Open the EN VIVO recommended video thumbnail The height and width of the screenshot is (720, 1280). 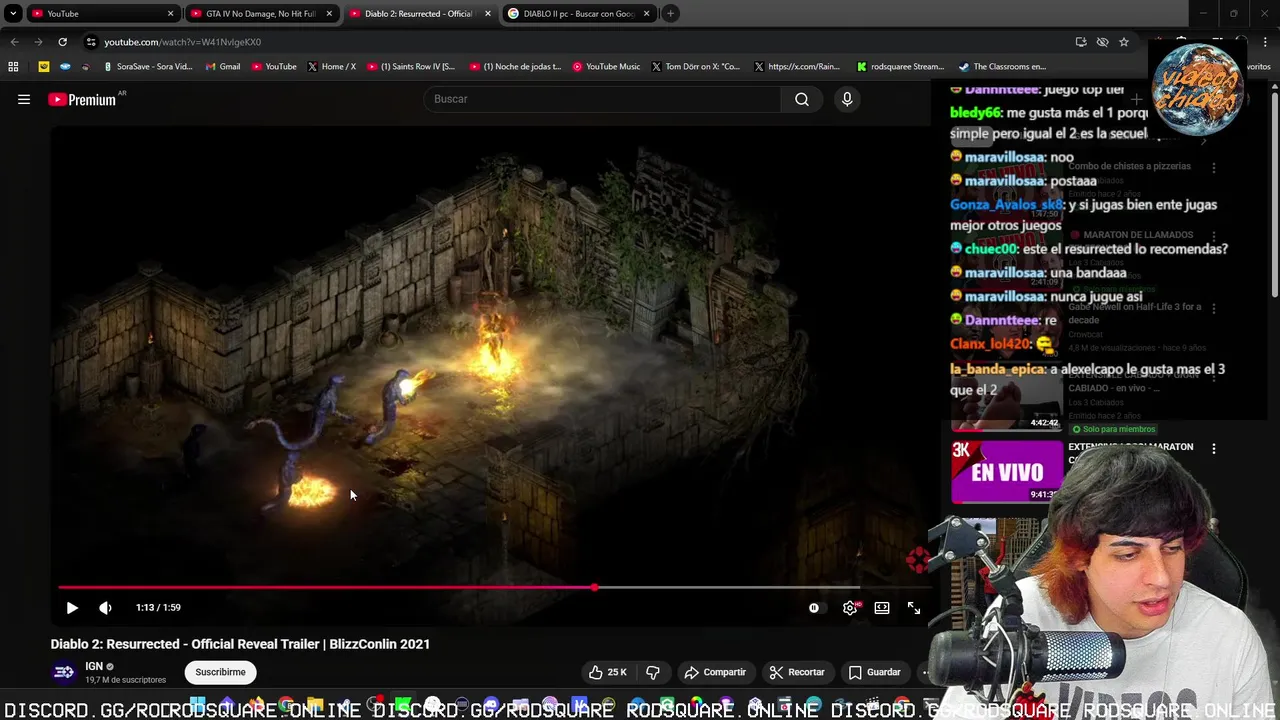pyautogui.click(x=1006, y=470)
